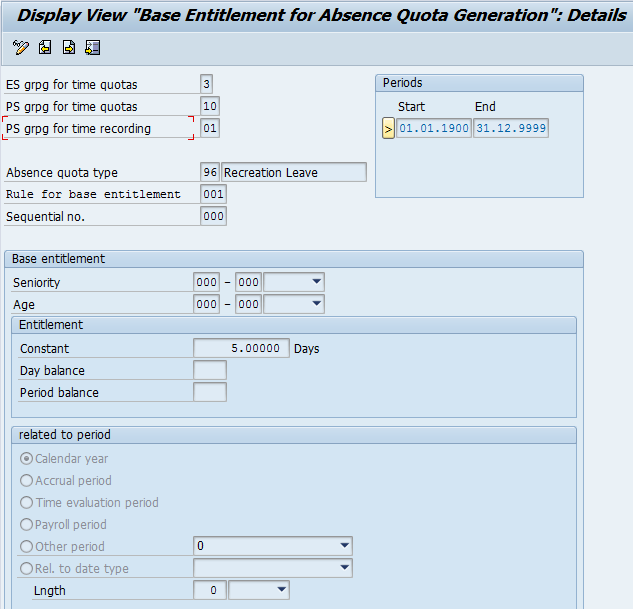Choose the Accrual period option
The image size is (633, 609).
point(26,481)
